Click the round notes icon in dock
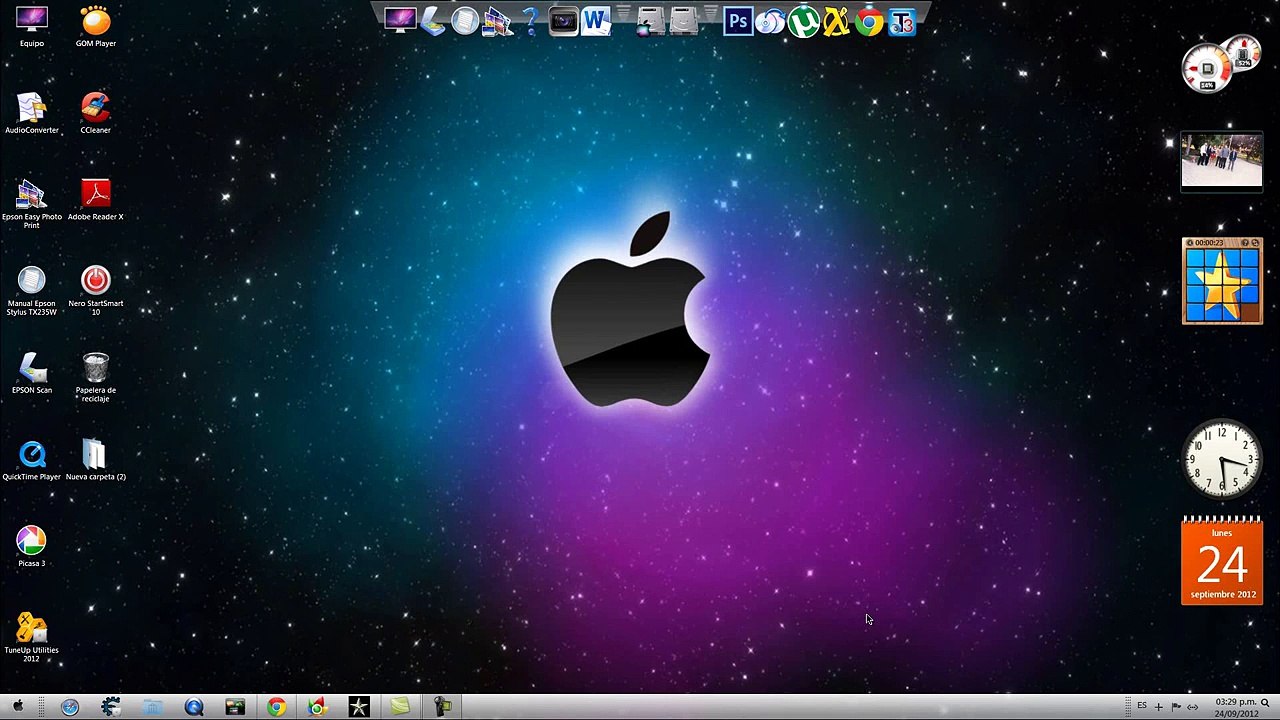The height and width of the screenshot is (720, 1280). (x=465, y=20)
